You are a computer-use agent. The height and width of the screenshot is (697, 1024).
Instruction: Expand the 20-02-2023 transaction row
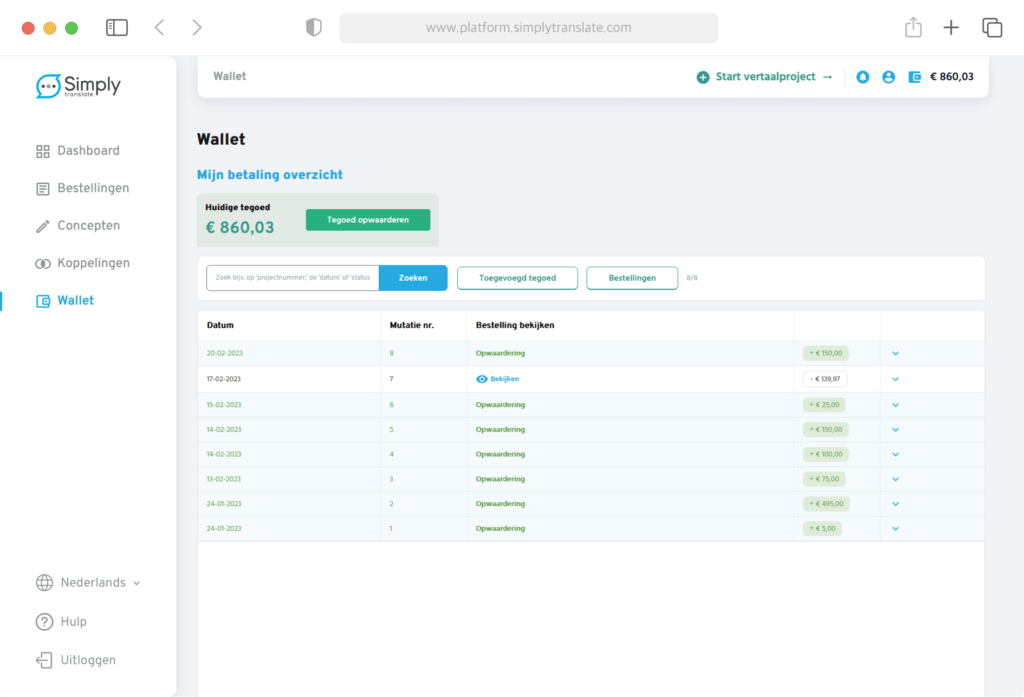(895, 353)
